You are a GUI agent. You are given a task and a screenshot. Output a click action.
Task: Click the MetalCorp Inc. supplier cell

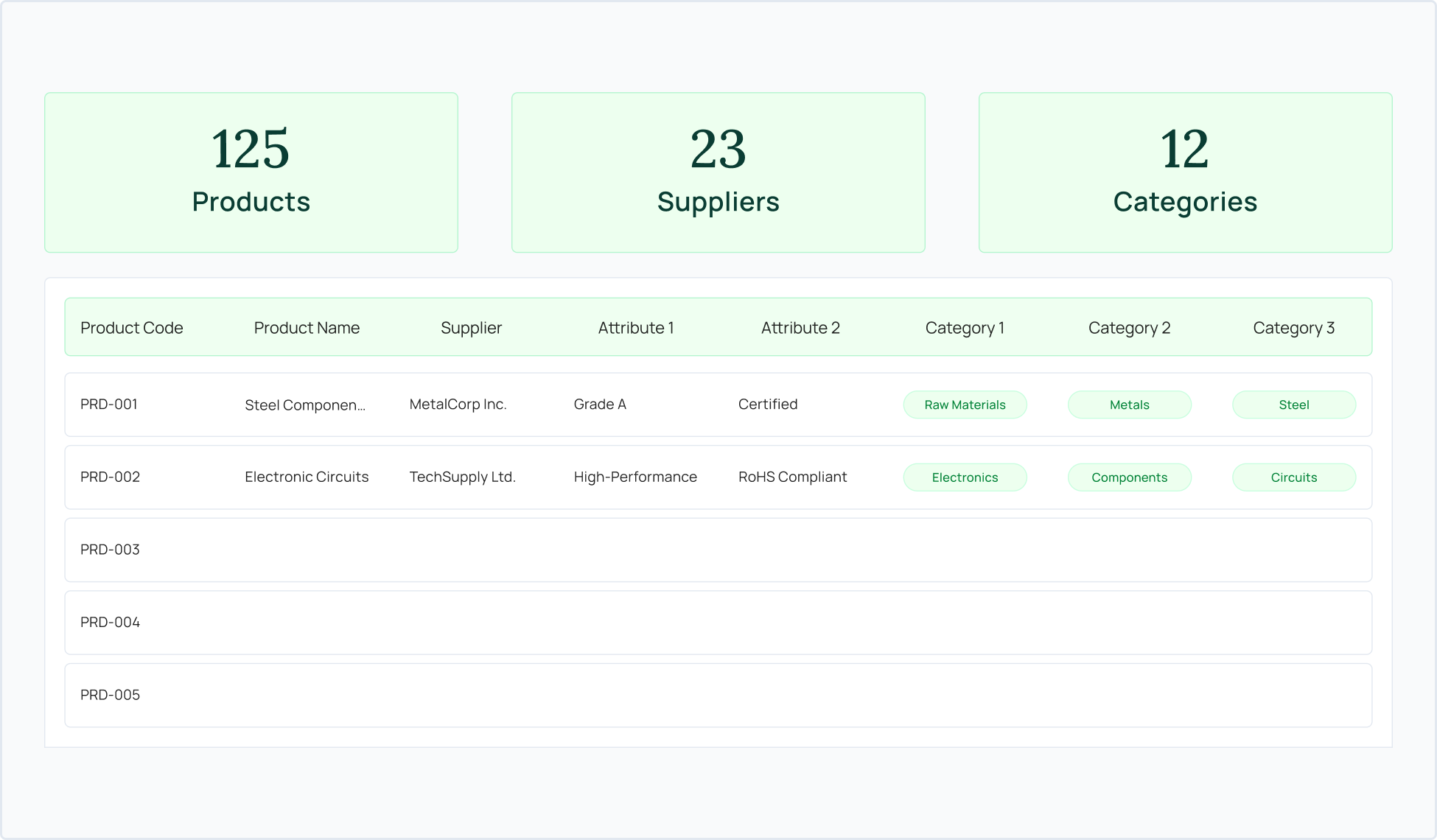pos(458,405)
